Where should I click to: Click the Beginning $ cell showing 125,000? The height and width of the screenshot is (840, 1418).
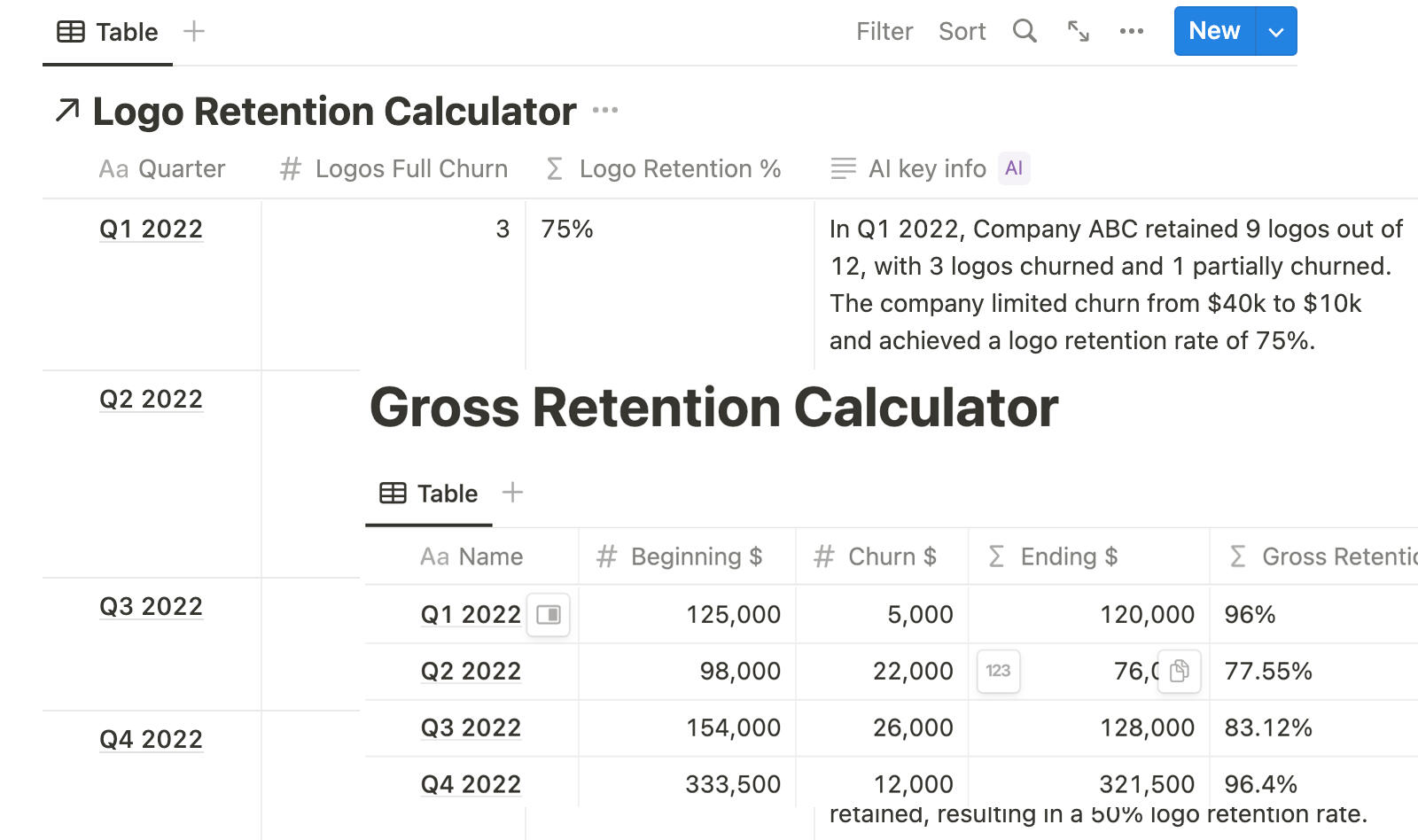[733, 614]
